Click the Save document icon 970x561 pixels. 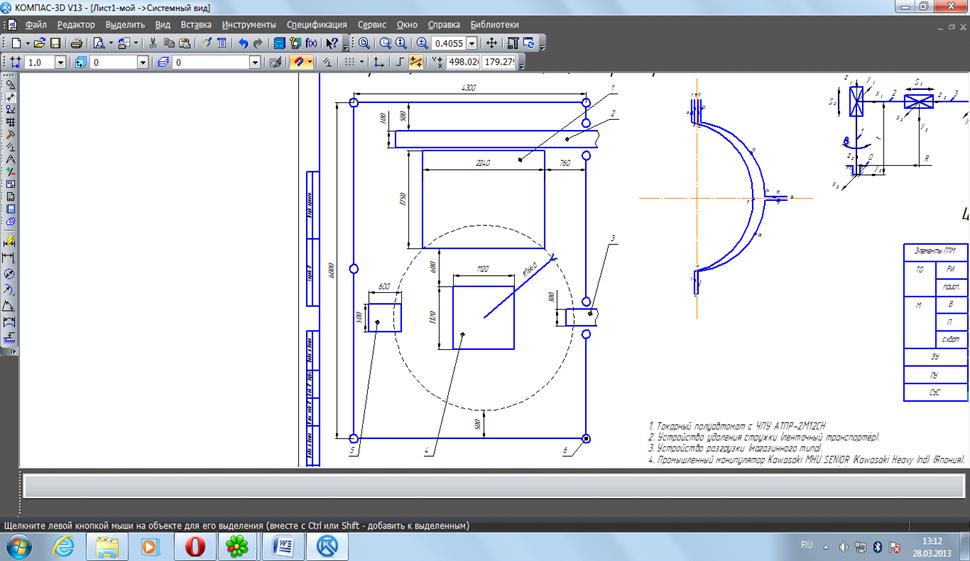click(x=56, y=44)
